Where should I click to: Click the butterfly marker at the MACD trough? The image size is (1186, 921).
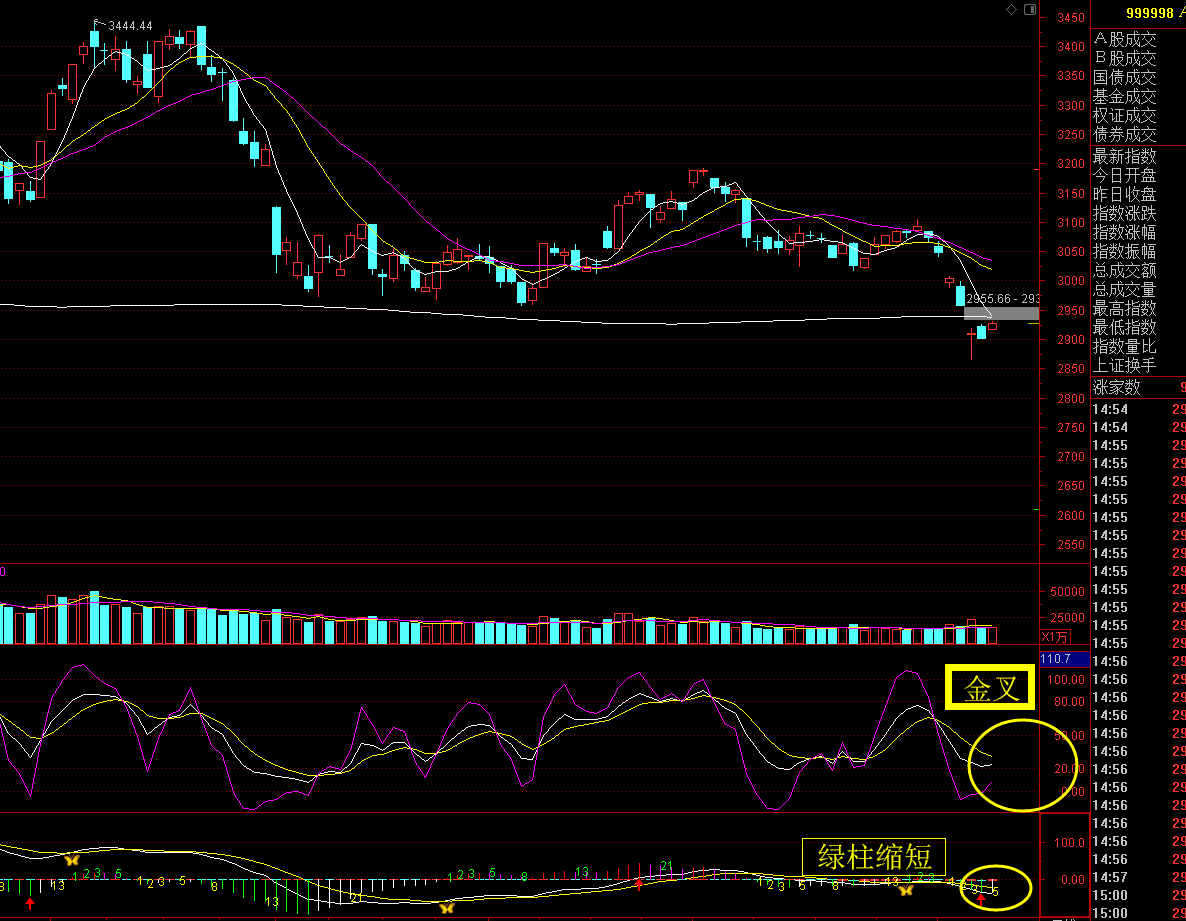[447, 907]
